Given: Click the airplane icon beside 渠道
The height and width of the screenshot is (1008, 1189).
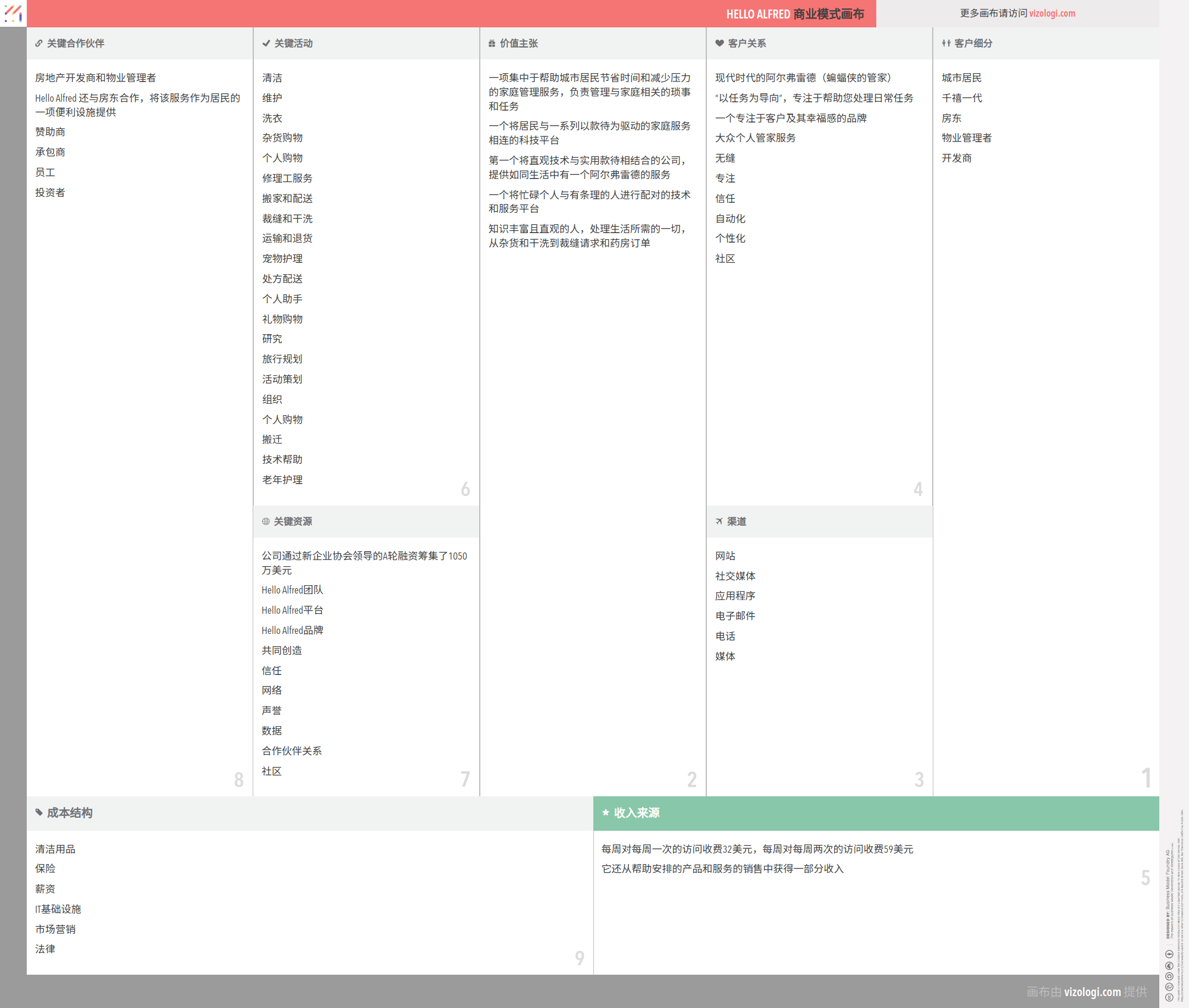Looking at the screenshot, I should click(x=719, y=522).
